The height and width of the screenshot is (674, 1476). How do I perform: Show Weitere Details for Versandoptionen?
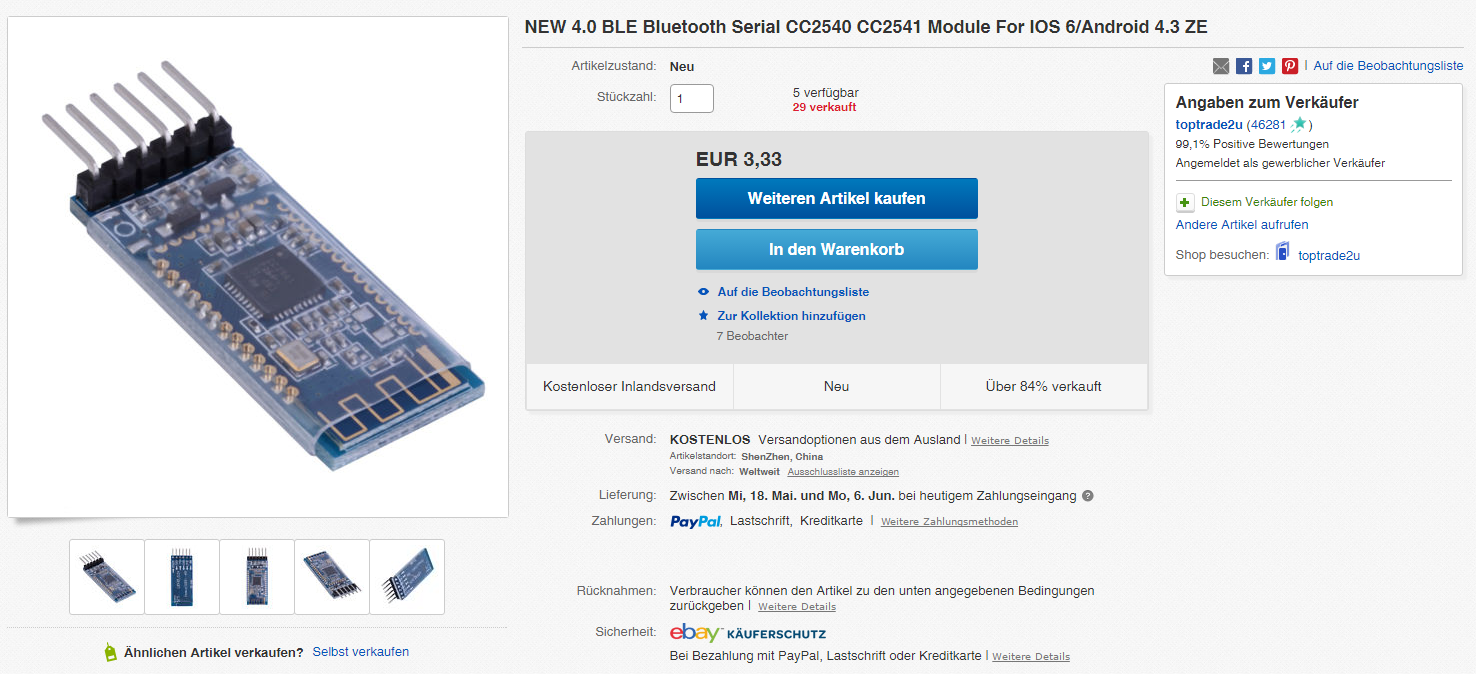click(x=1009, y=440)
